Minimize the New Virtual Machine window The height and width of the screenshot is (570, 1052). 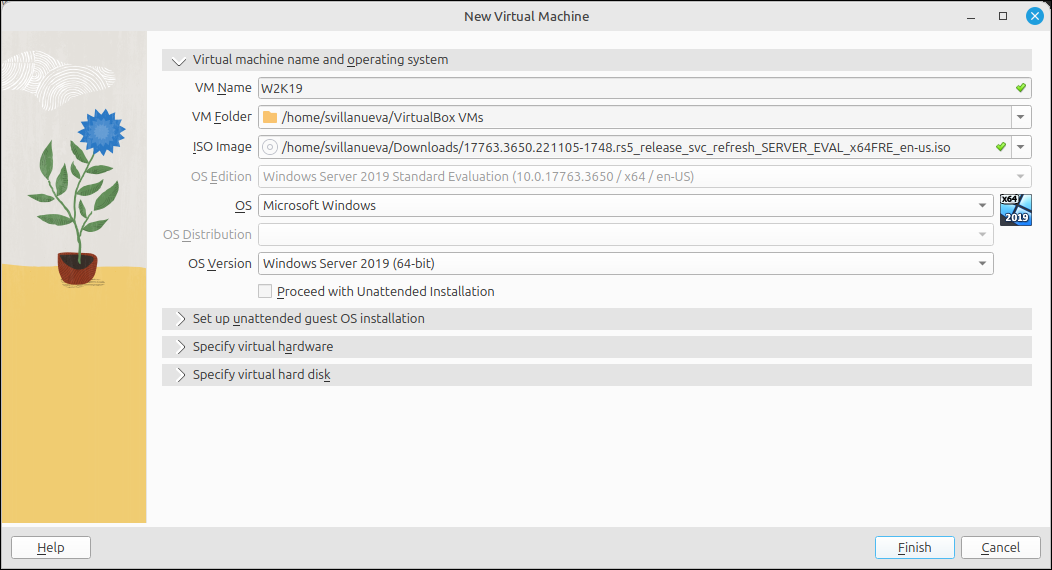(971, 17)
